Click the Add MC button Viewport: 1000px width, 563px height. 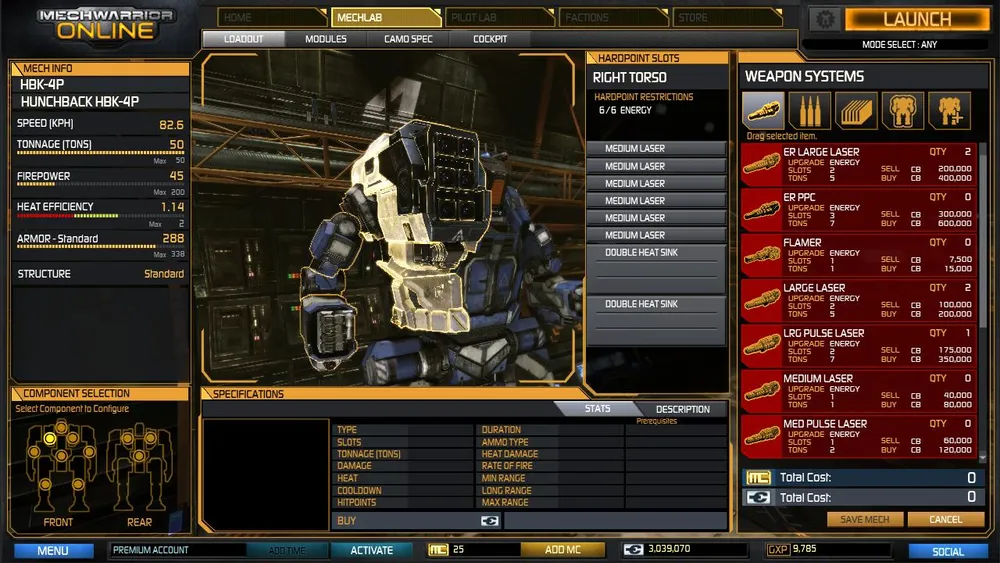point(562,549)
